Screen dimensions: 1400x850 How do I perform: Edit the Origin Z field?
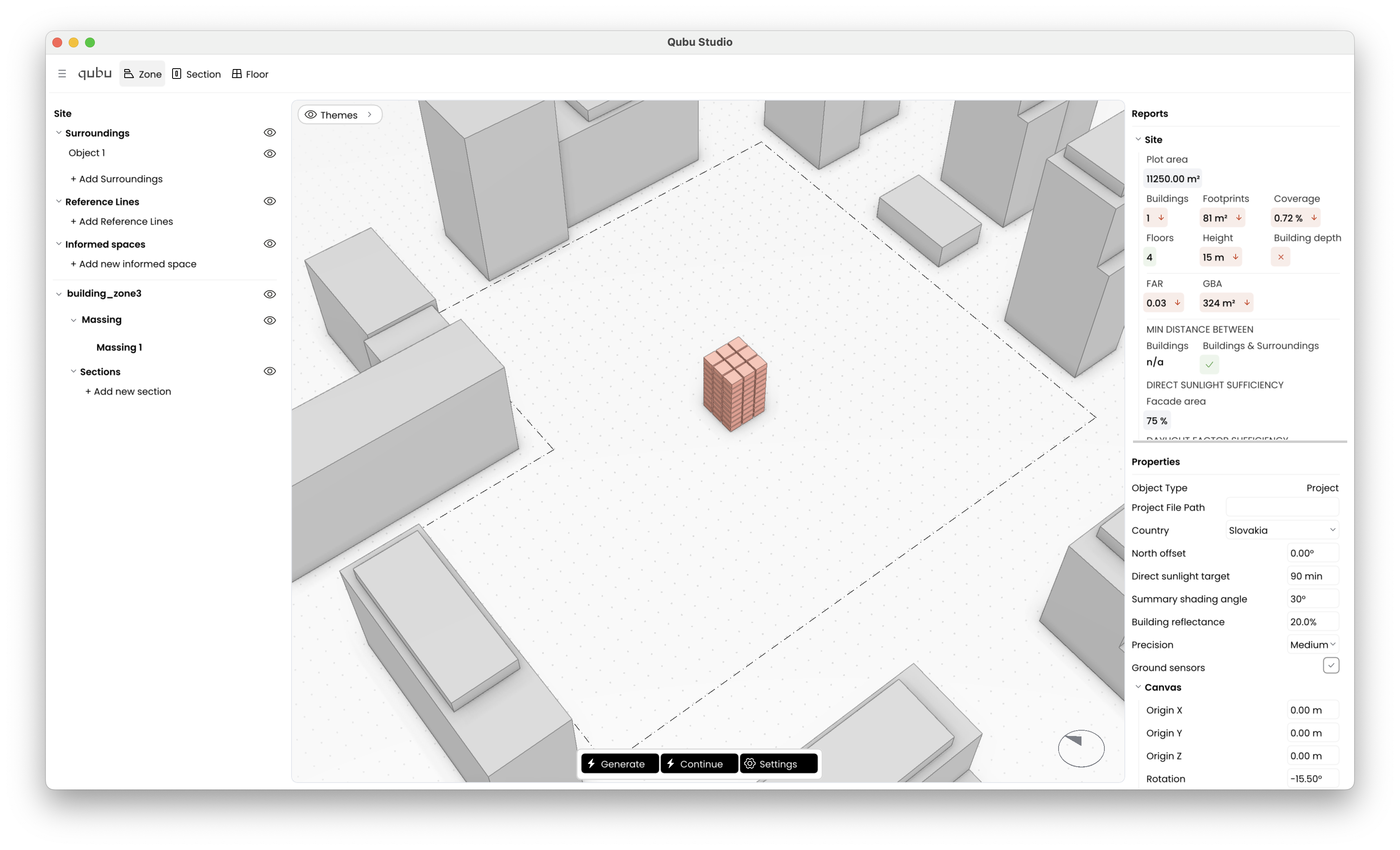pyautogui.click(x=1312, y=756)
